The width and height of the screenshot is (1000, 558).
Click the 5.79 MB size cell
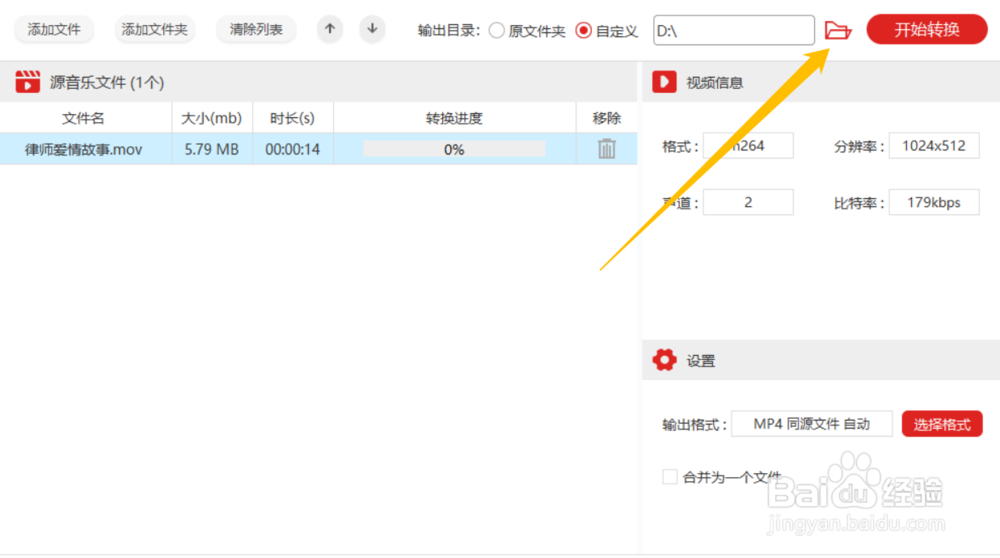212,149
